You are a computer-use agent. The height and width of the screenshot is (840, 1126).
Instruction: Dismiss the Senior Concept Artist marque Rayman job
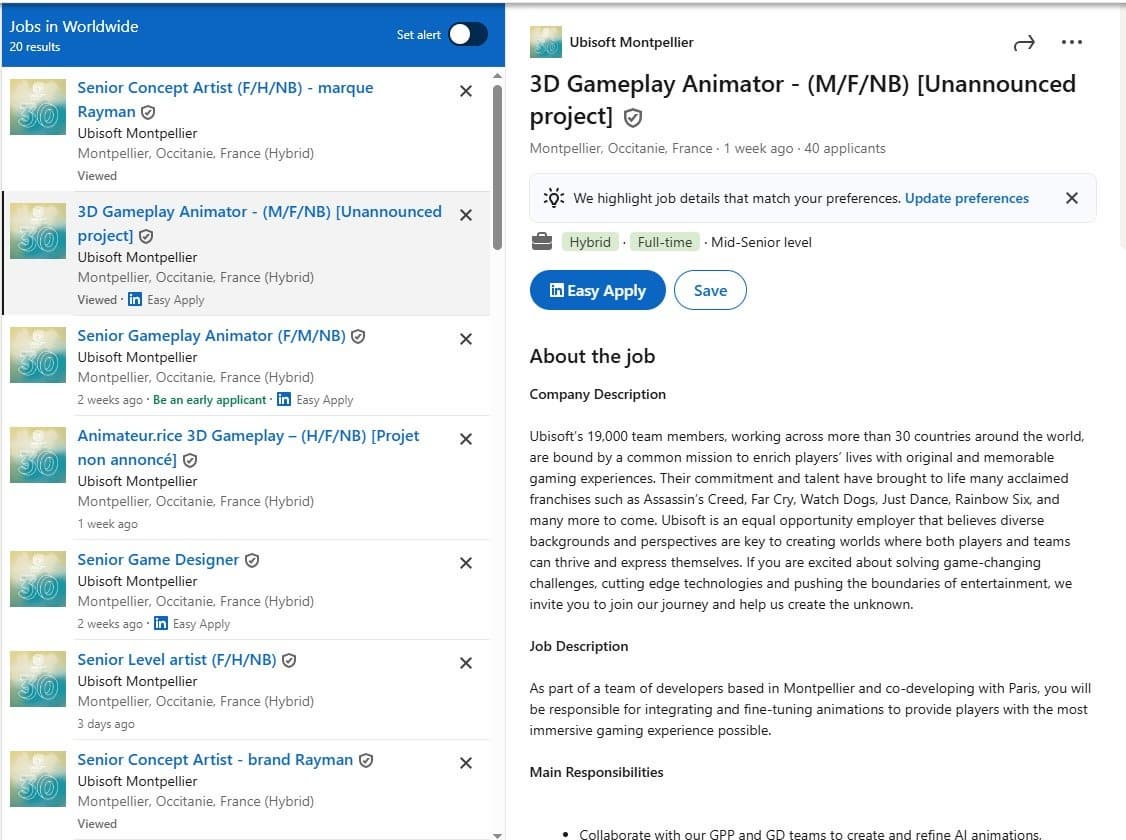pos(466,91)
